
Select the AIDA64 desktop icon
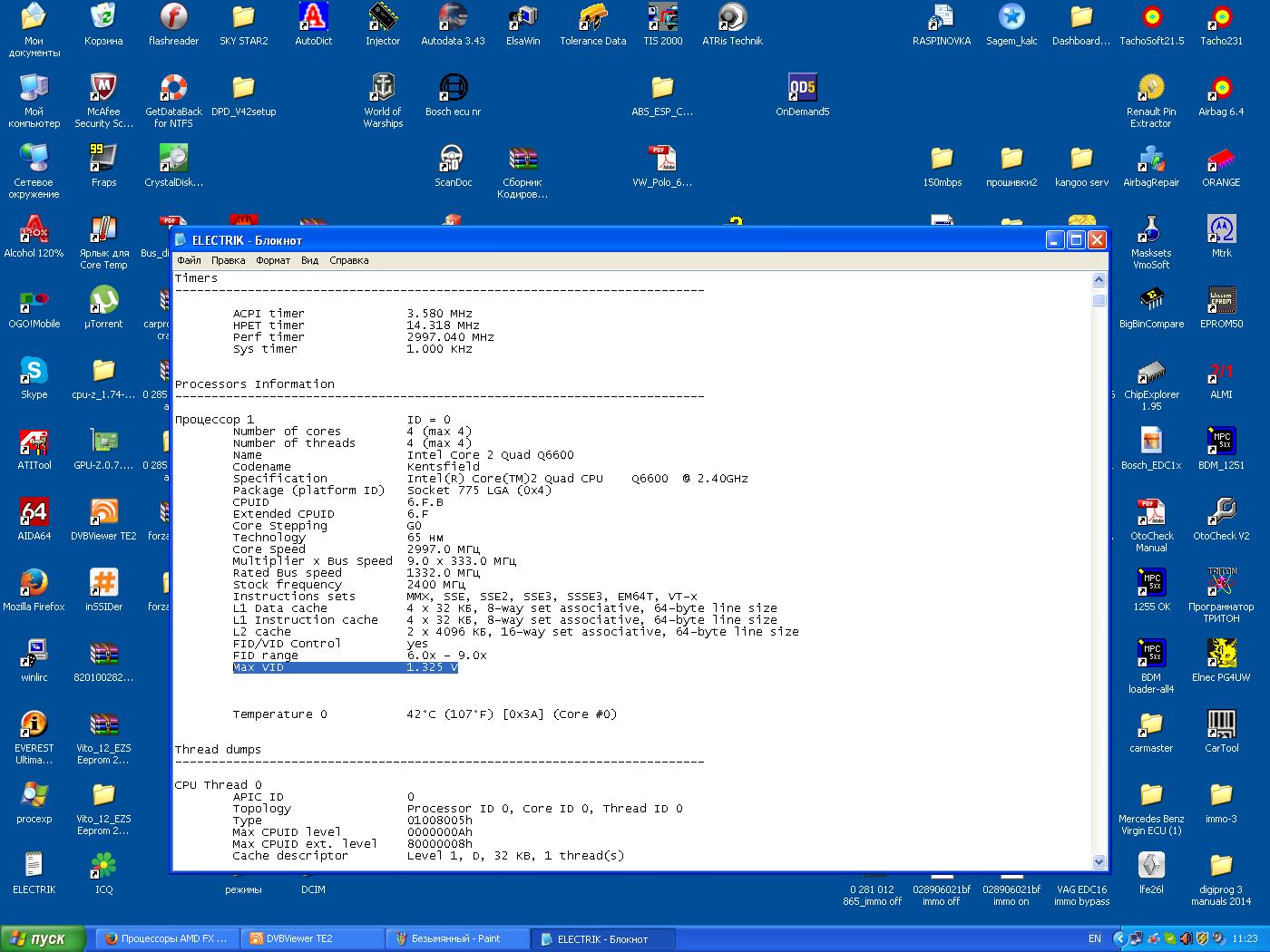tap(34, 520)
